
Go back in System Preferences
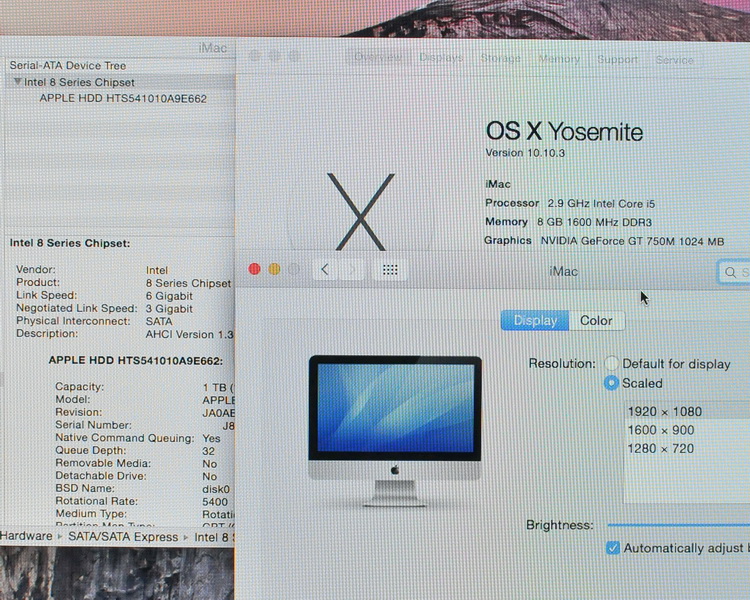pyautogui.click(x=325, y=270)
